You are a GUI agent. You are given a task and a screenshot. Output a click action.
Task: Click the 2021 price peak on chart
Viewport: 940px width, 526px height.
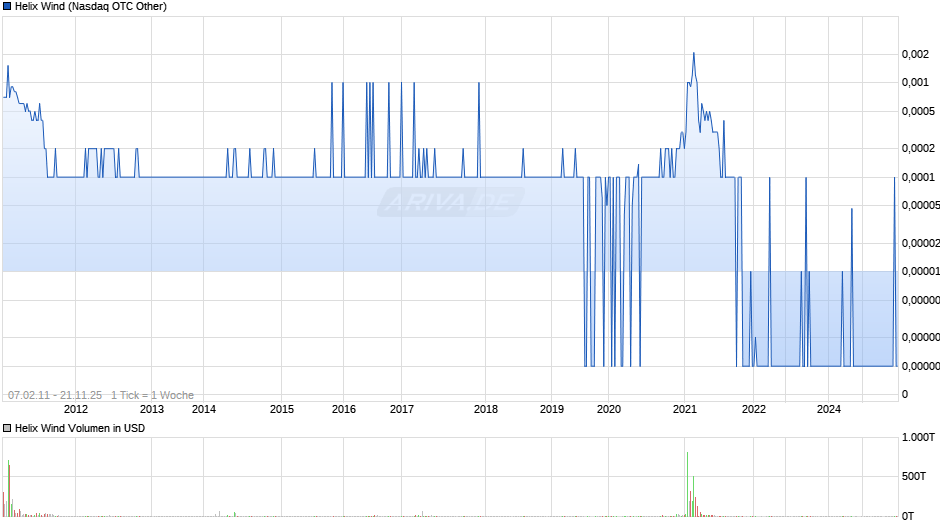point(694,53)
